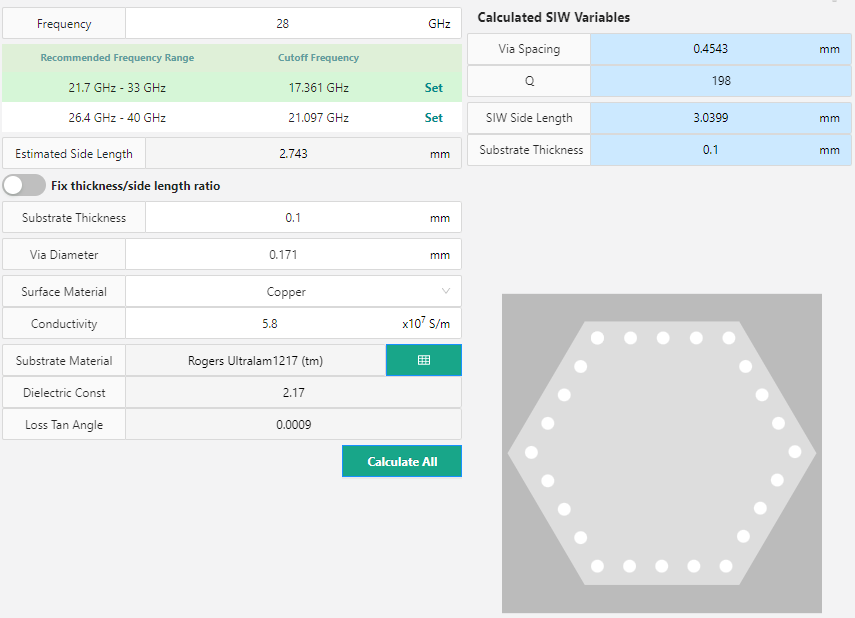This screenshot has width=855, height=618.
Task: Click the calculated Substrate Thickness result
Action: click(710, 149)
